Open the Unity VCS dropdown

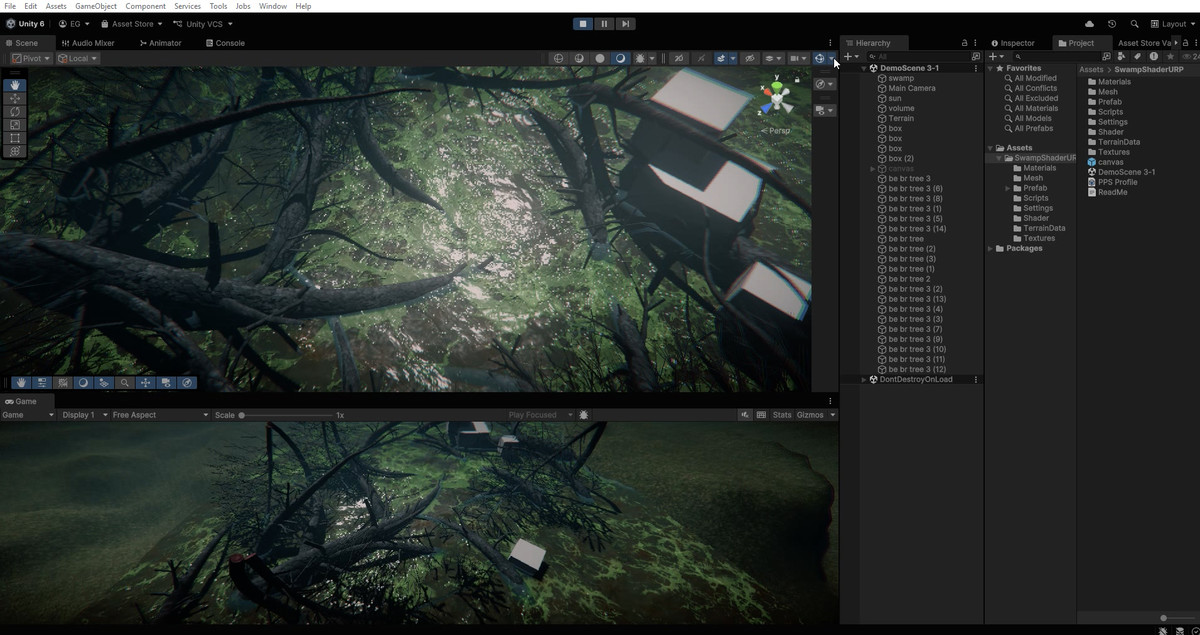coord(203,24)
